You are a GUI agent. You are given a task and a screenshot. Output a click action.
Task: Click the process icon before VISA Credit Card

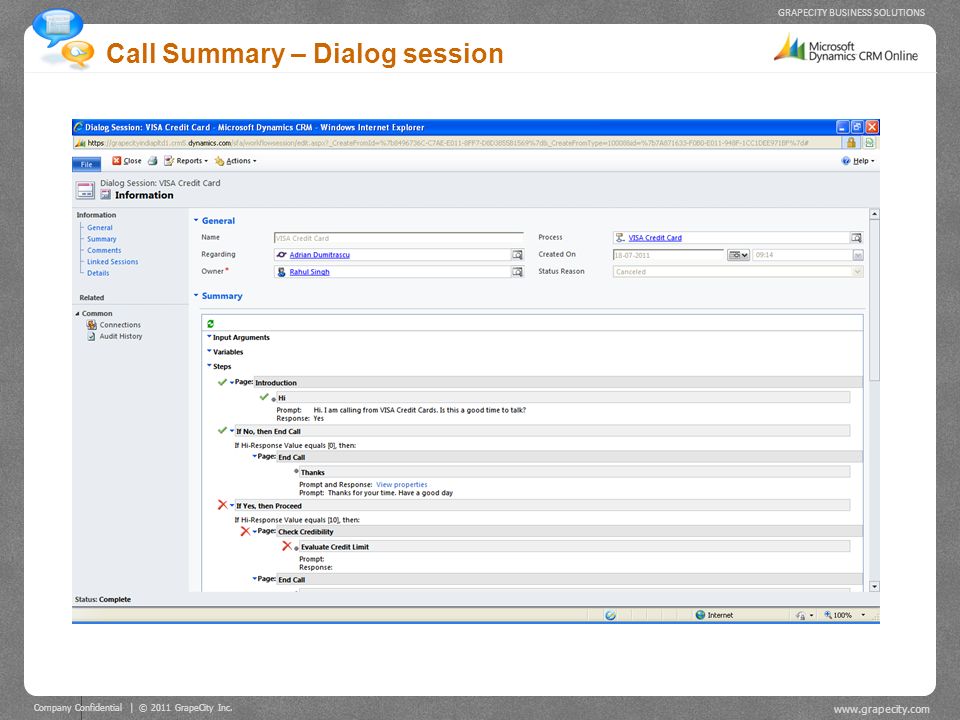click(620, 238)
